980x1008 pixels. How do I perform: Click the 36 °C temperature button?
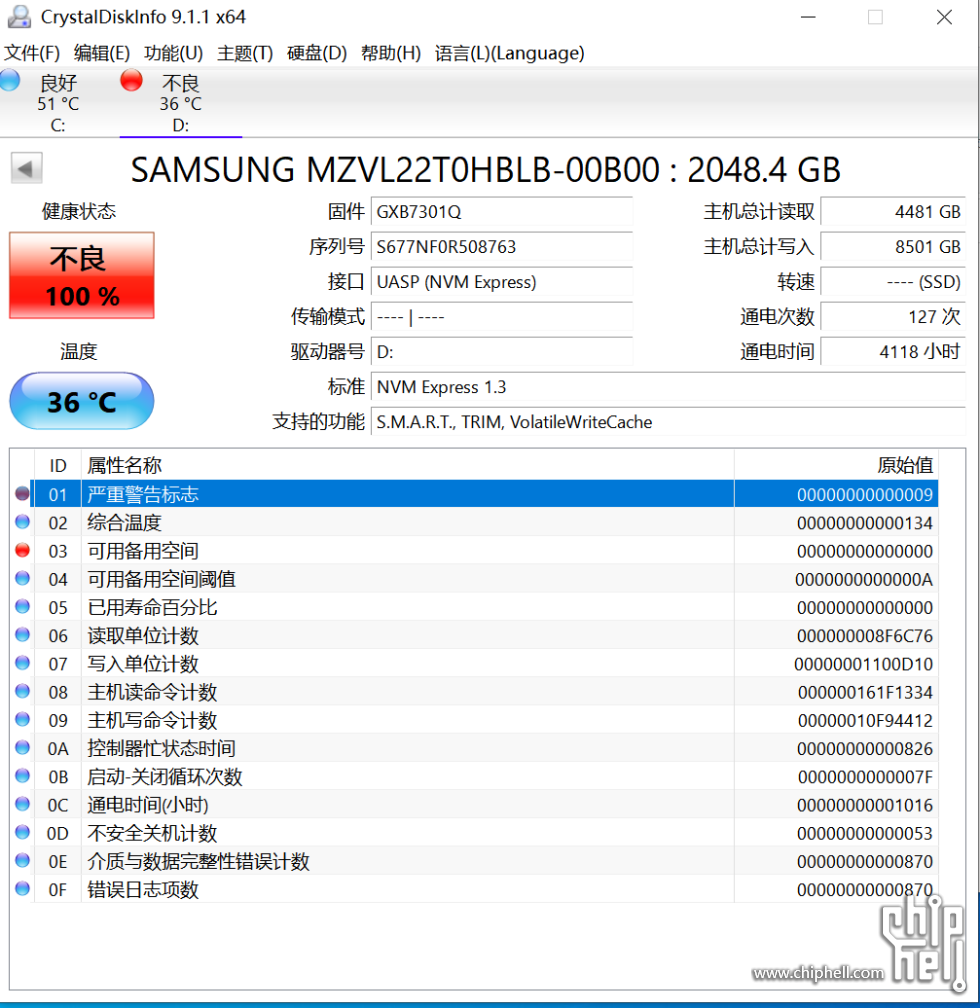82,400
